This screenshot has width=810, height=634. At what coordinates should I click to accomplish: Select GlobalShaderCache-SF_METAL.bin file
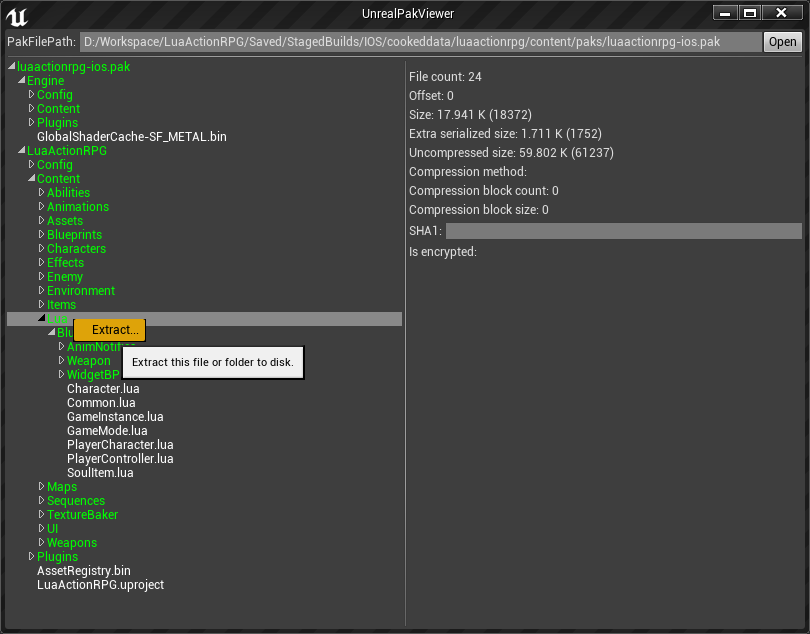(x=132, y=137)
